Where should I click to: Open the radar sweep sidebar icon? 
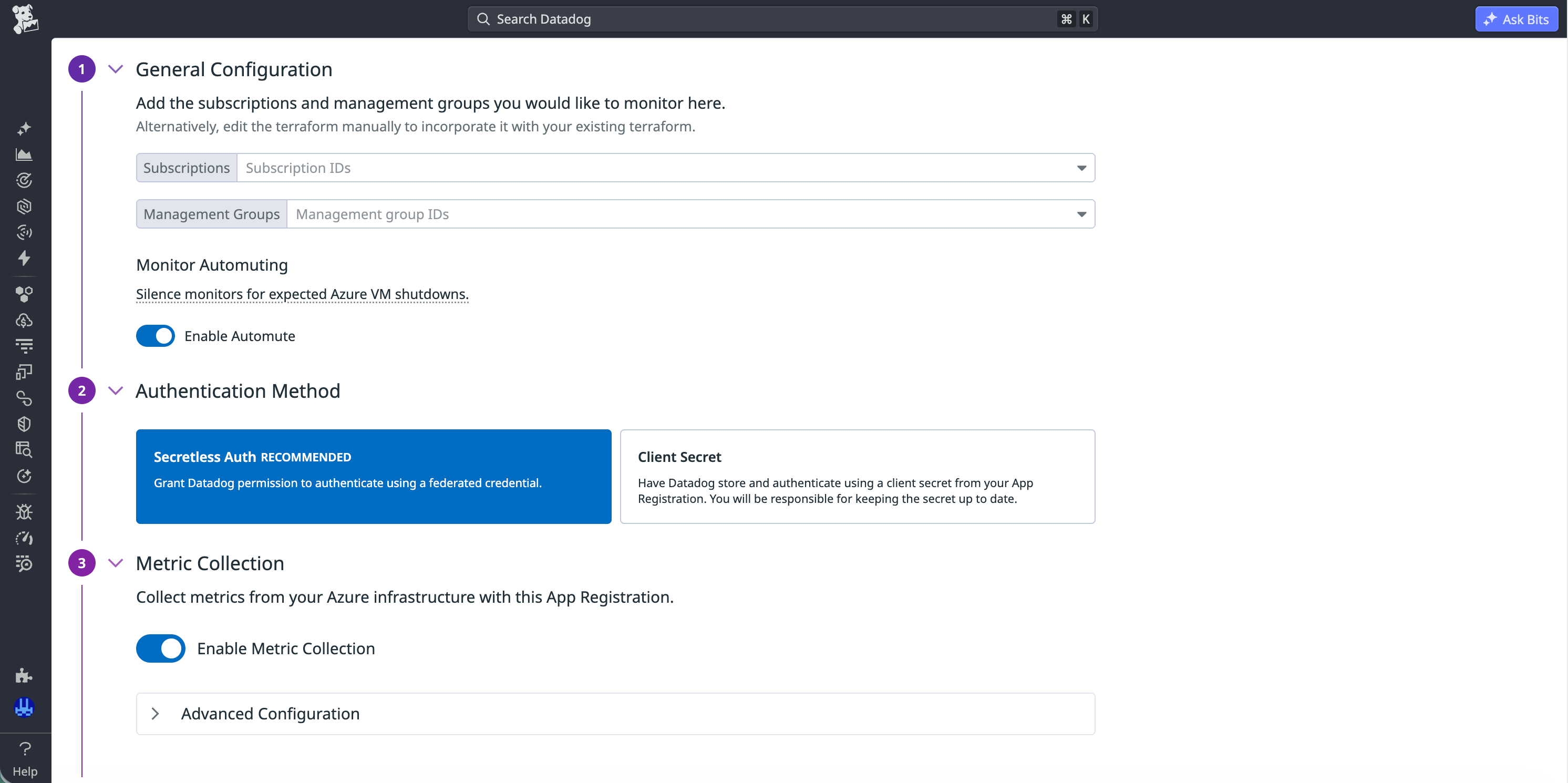pos(24,232)
